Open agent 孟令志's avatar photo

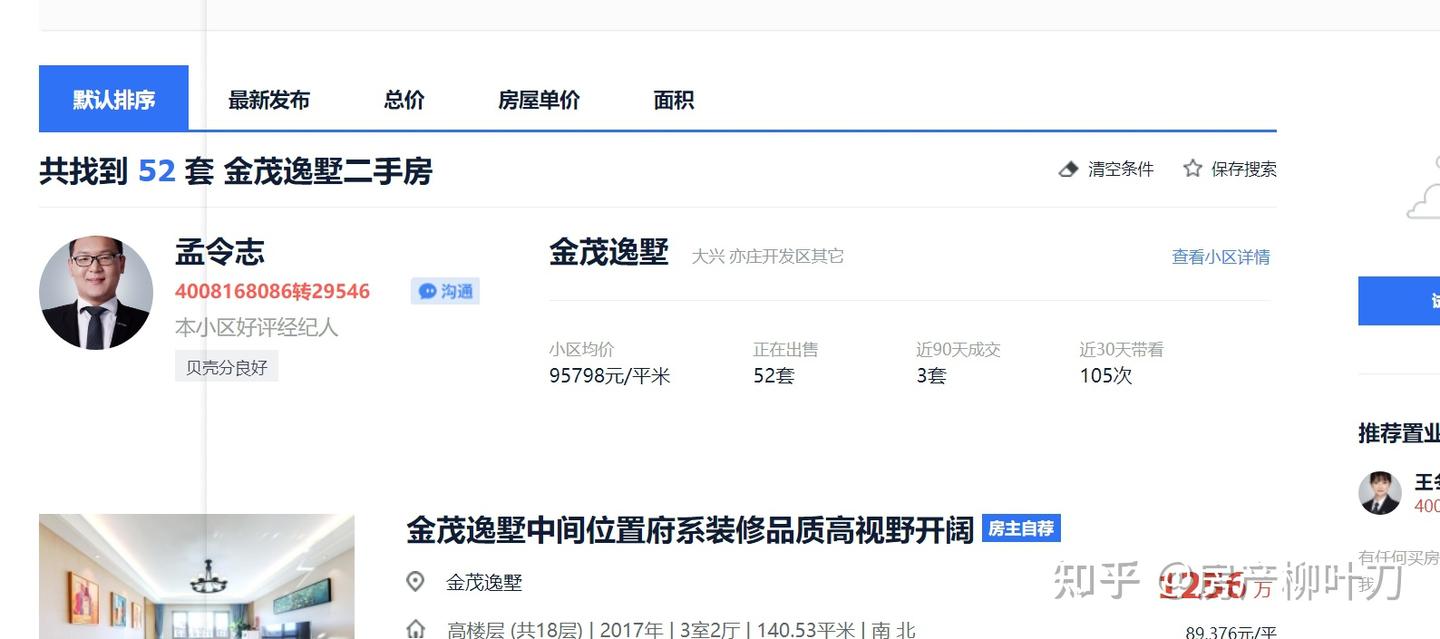coord(96,293)
